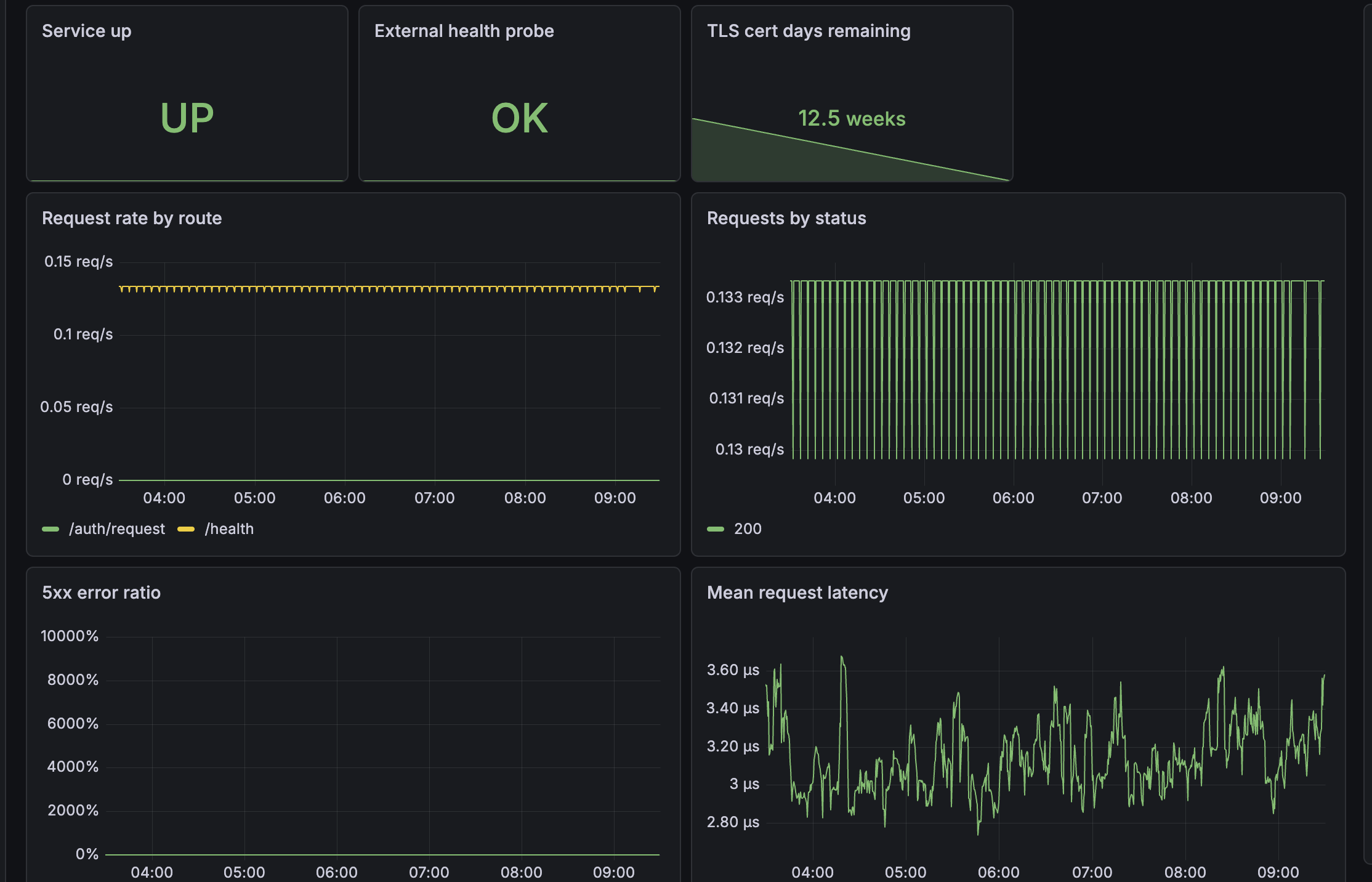1372x882 pixels.
Task: Toggle the /auth/request legend series
Action: point(117,528)
